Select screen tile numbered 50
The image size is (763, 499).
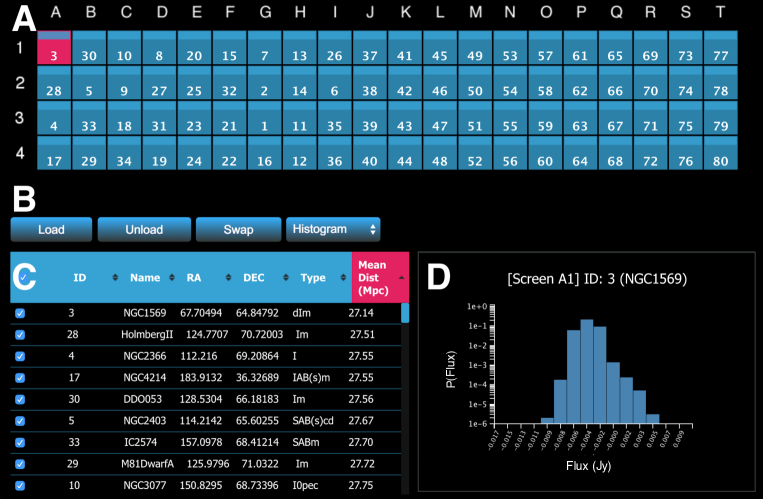coord(475,83)
